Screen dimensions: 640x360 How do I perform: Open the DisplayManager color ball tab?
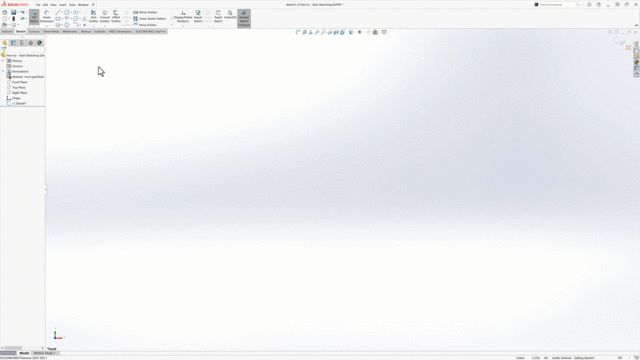pyautogui.click(x=39, y=43)
